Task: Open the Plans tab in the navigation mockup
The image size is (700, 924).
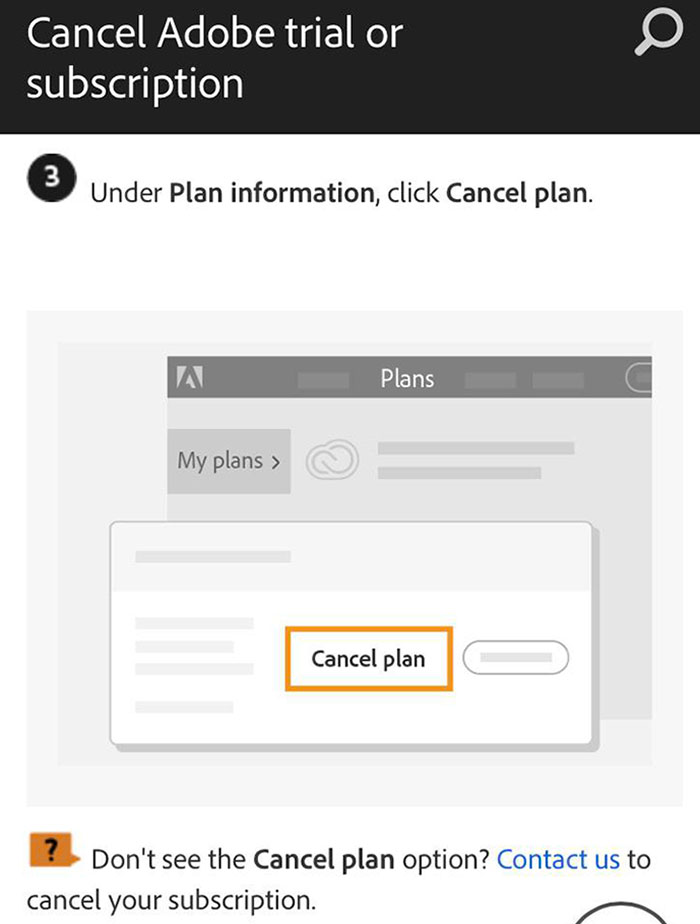Action: coord(407,379)
